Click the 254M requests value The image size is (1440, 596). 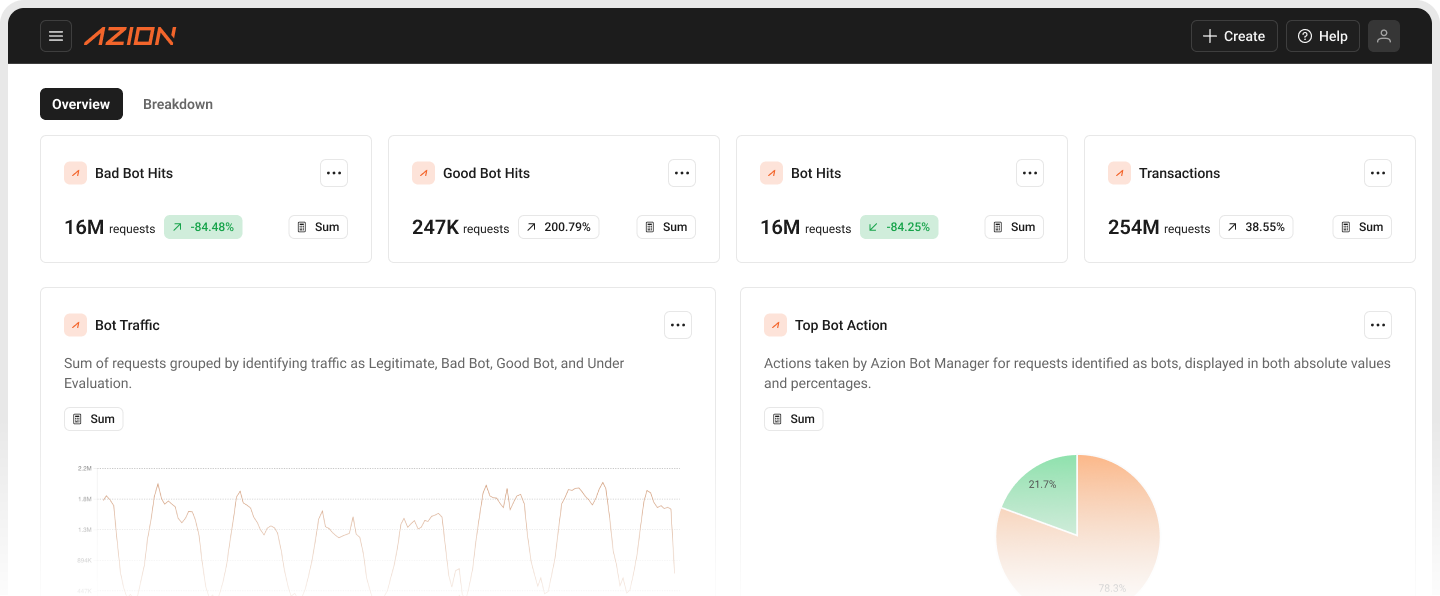click(1159, 227)
